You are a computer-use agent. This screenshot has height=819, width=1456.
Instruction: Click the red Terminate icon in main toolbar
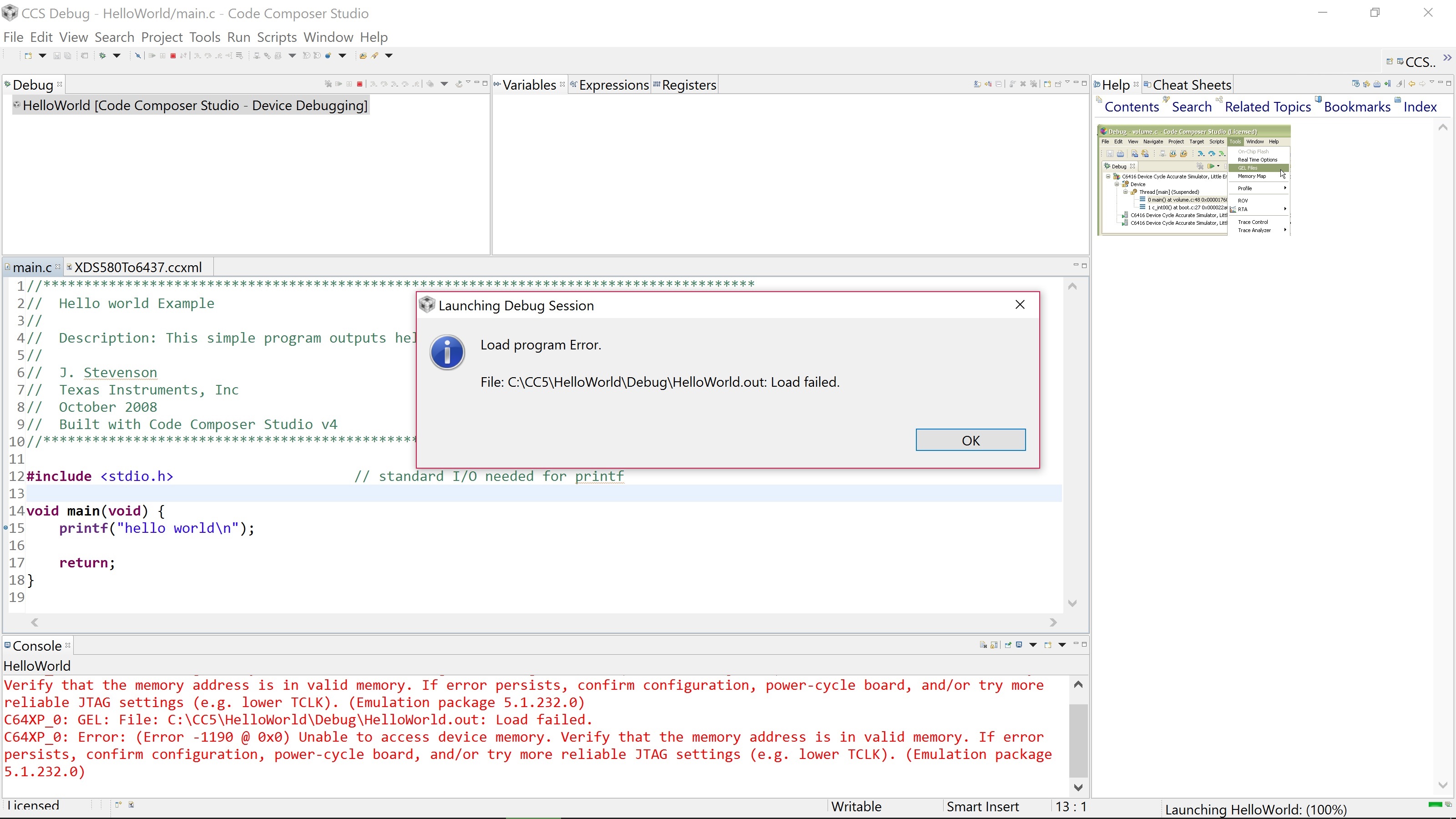coord(173,56)
